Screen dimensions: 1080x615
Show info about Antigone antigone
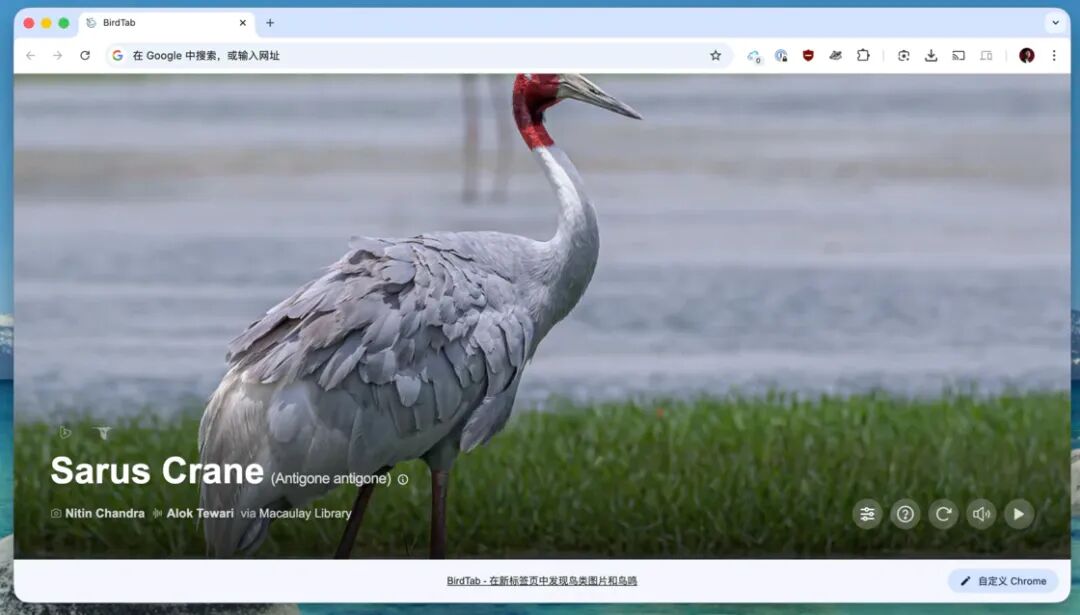[x=403, y=479]
